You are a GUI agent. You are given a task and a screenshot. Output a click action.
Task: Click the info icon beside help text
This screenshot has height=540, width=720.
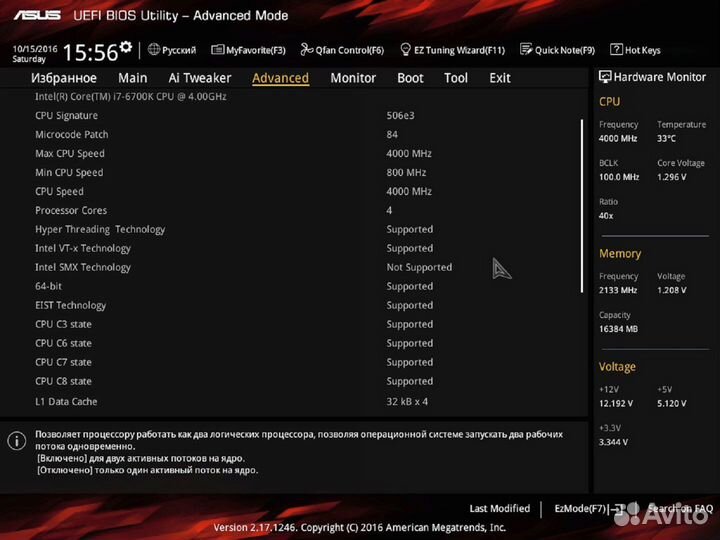[x=17, y=441]
